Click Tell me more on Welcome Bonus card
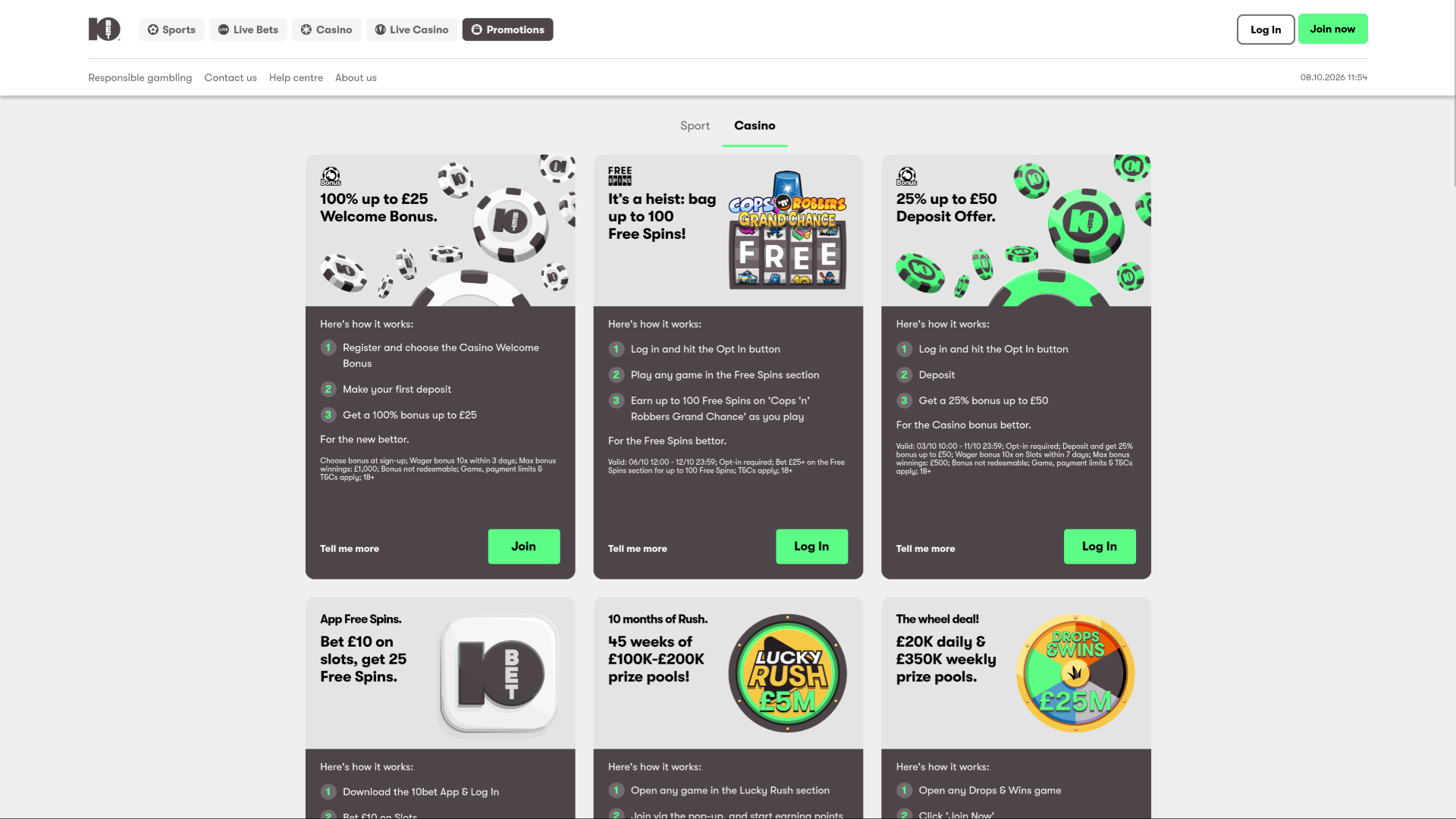The width and height of the screenshot is (1456, 819). (350, 548)
